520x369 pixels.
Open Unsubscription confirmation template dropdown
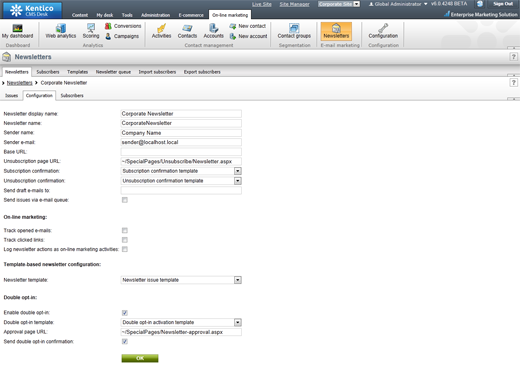(x=181, y=181)
